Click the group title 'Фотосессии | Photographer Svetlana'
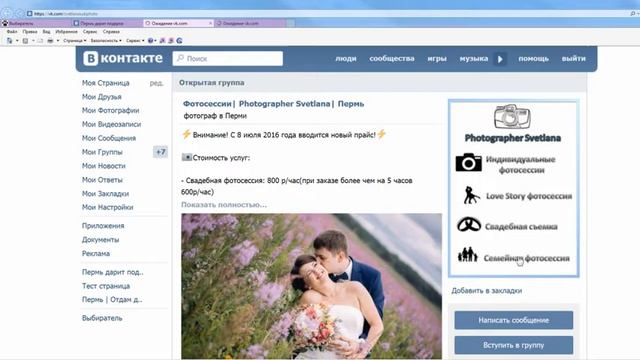The width and height of the screenshot is (640, 360). (273, 104)
